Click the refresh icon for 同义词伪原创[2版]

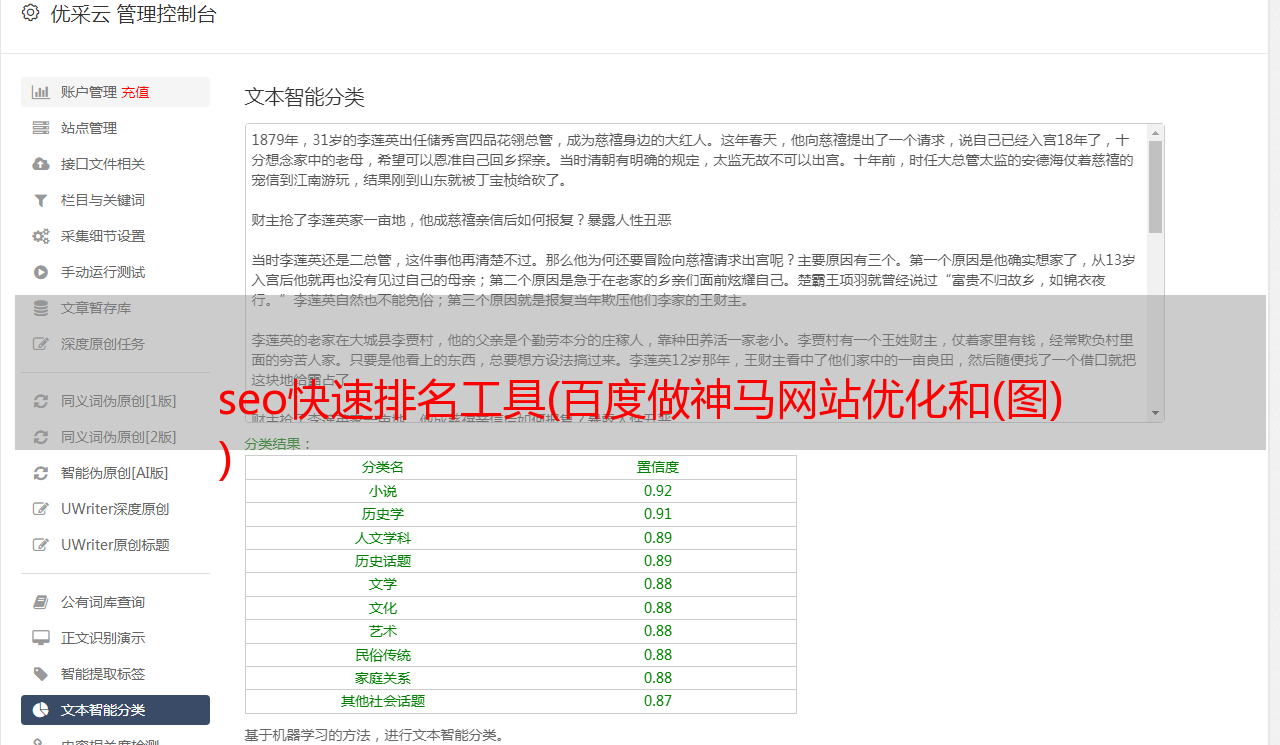(41, 437)
